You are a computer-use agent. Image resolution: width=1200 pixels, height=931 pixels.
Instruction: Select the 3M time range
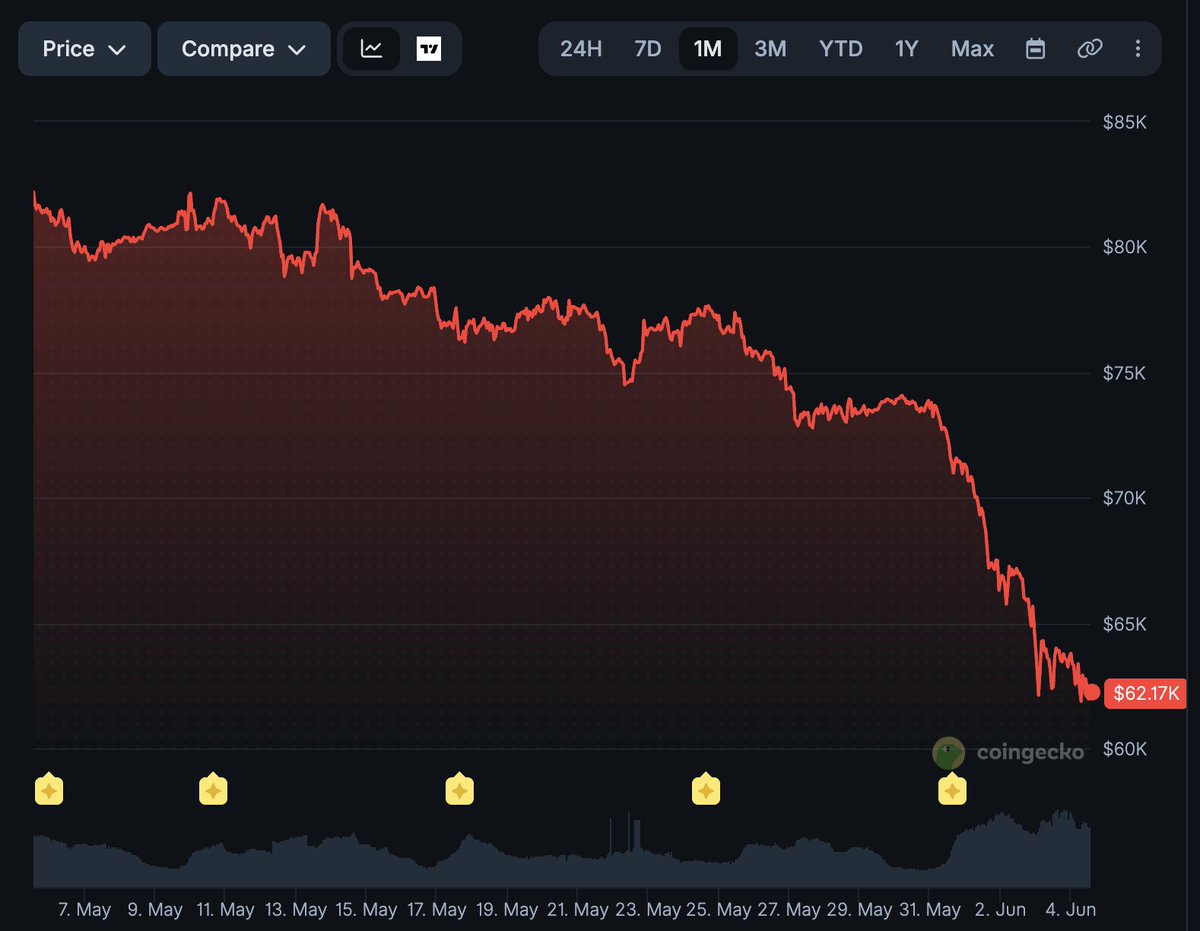tap(770, 49)
